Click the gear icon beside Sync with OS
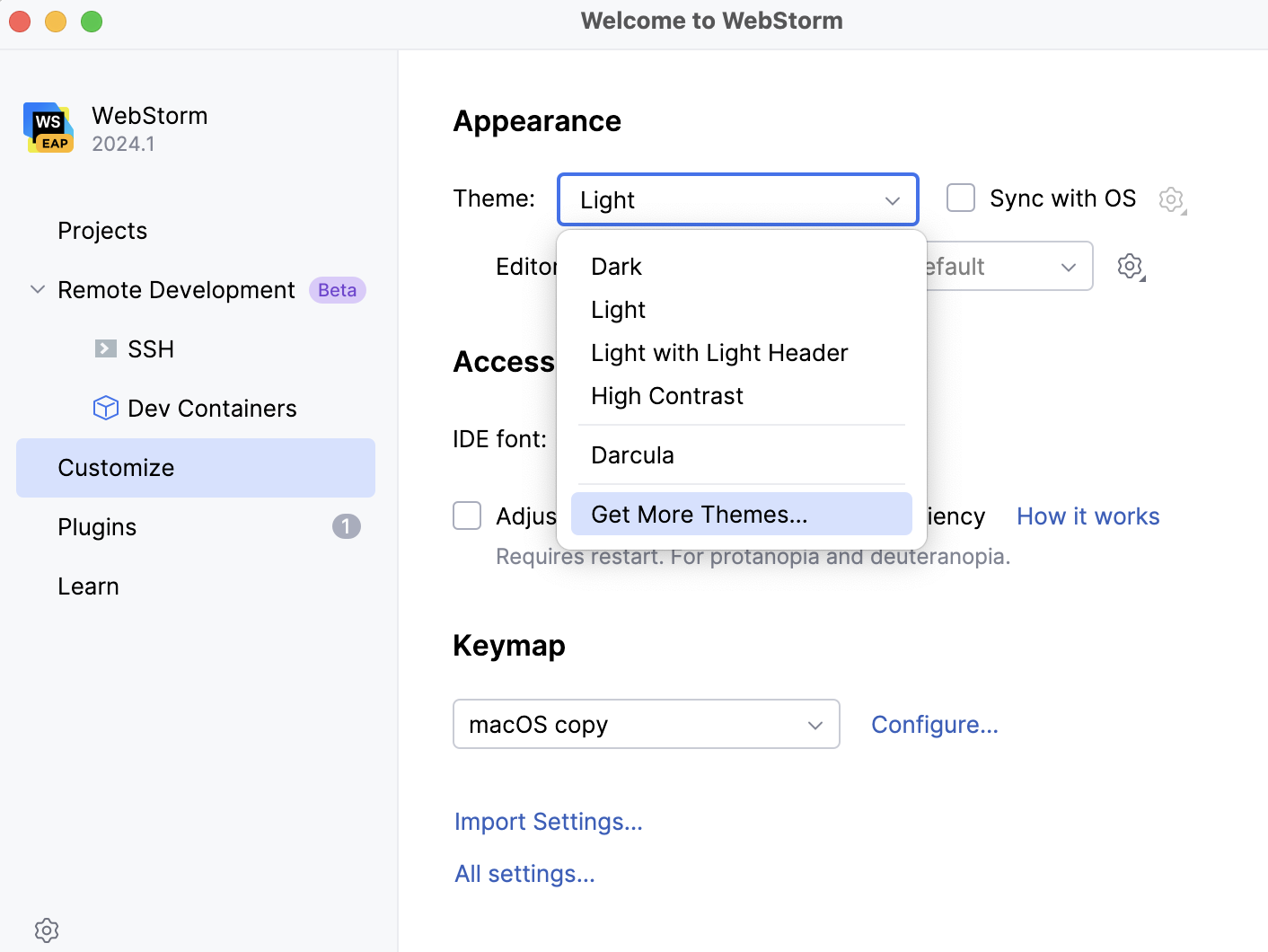Screen dimensions: 1268x952 click(1172, 199)
